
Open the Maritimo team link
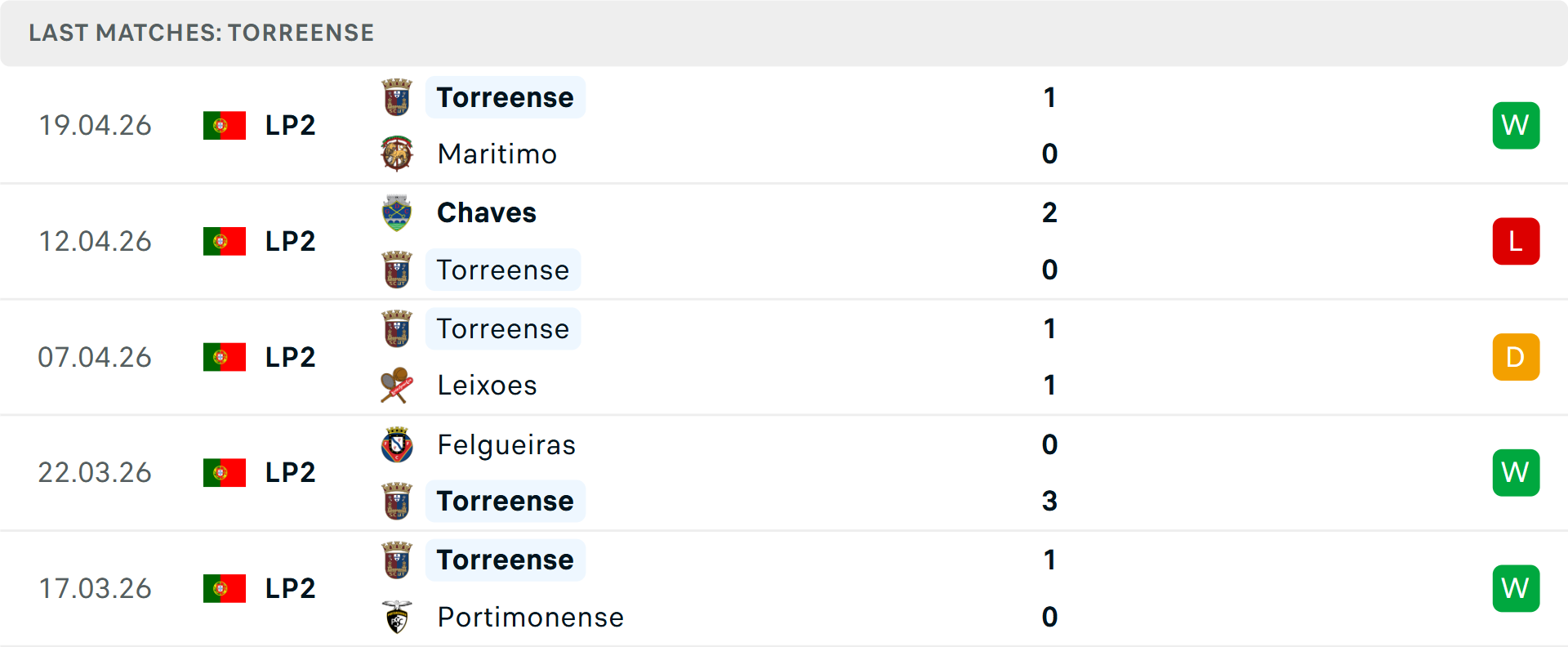tap(497, 154)
